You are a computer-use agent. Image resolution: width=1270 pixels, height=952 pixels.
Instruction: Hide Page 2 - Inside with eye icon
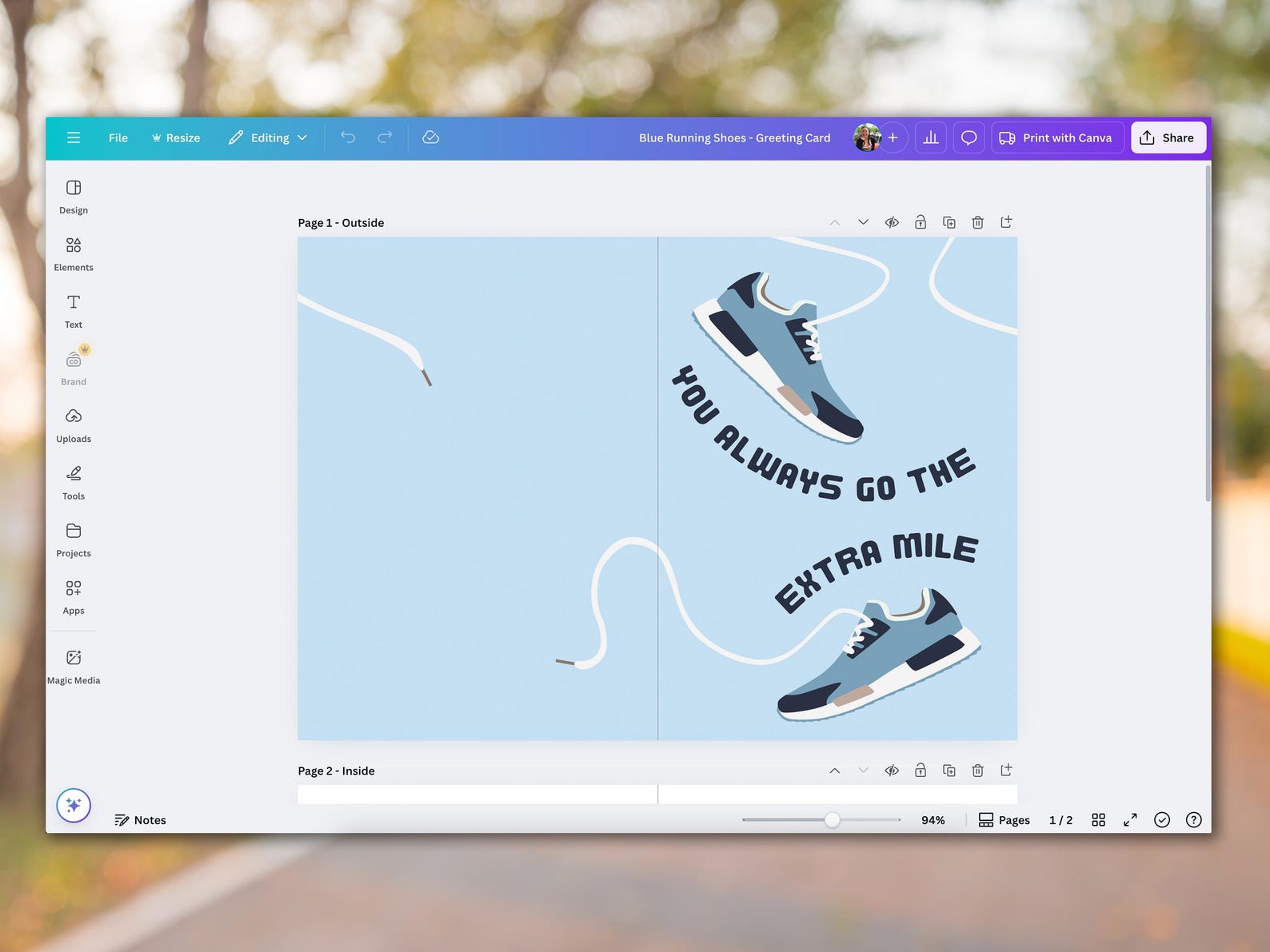click(892, 771)
